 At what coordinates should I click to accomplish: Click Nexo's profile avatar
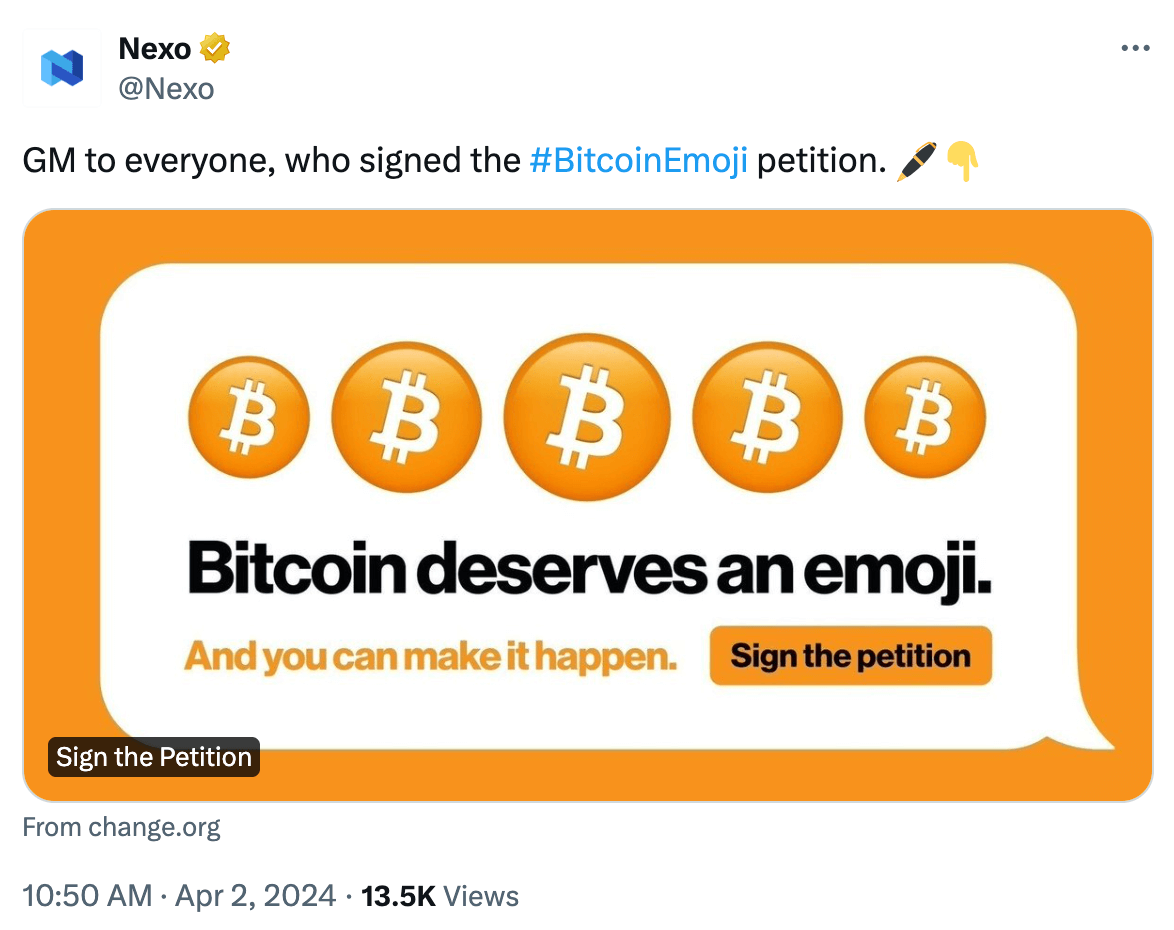pos(61,67)
